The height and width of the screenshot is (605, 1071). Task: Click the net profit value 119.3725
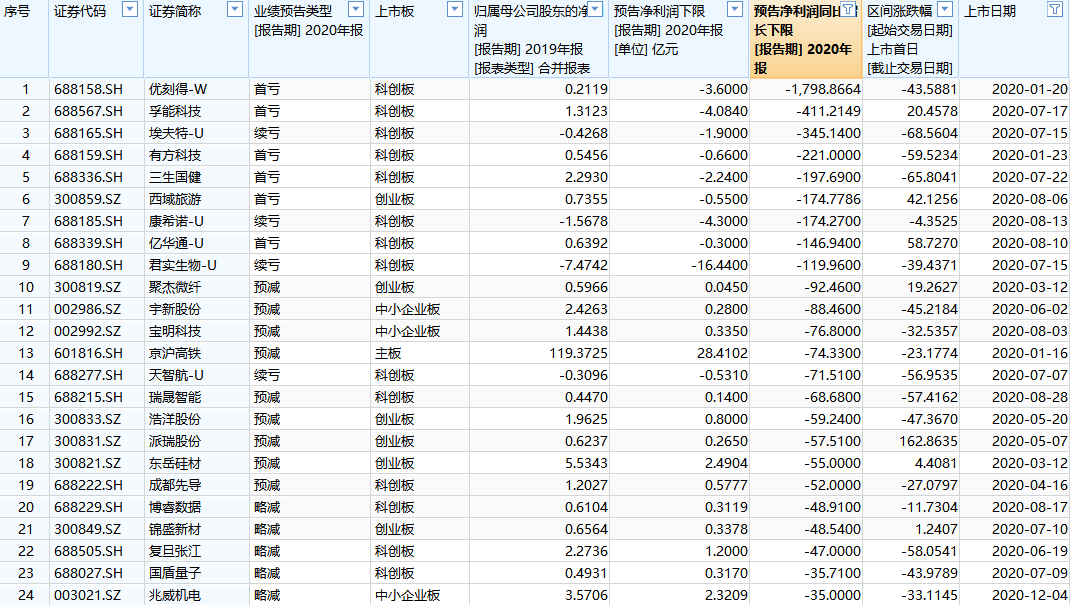coord(578,353)
